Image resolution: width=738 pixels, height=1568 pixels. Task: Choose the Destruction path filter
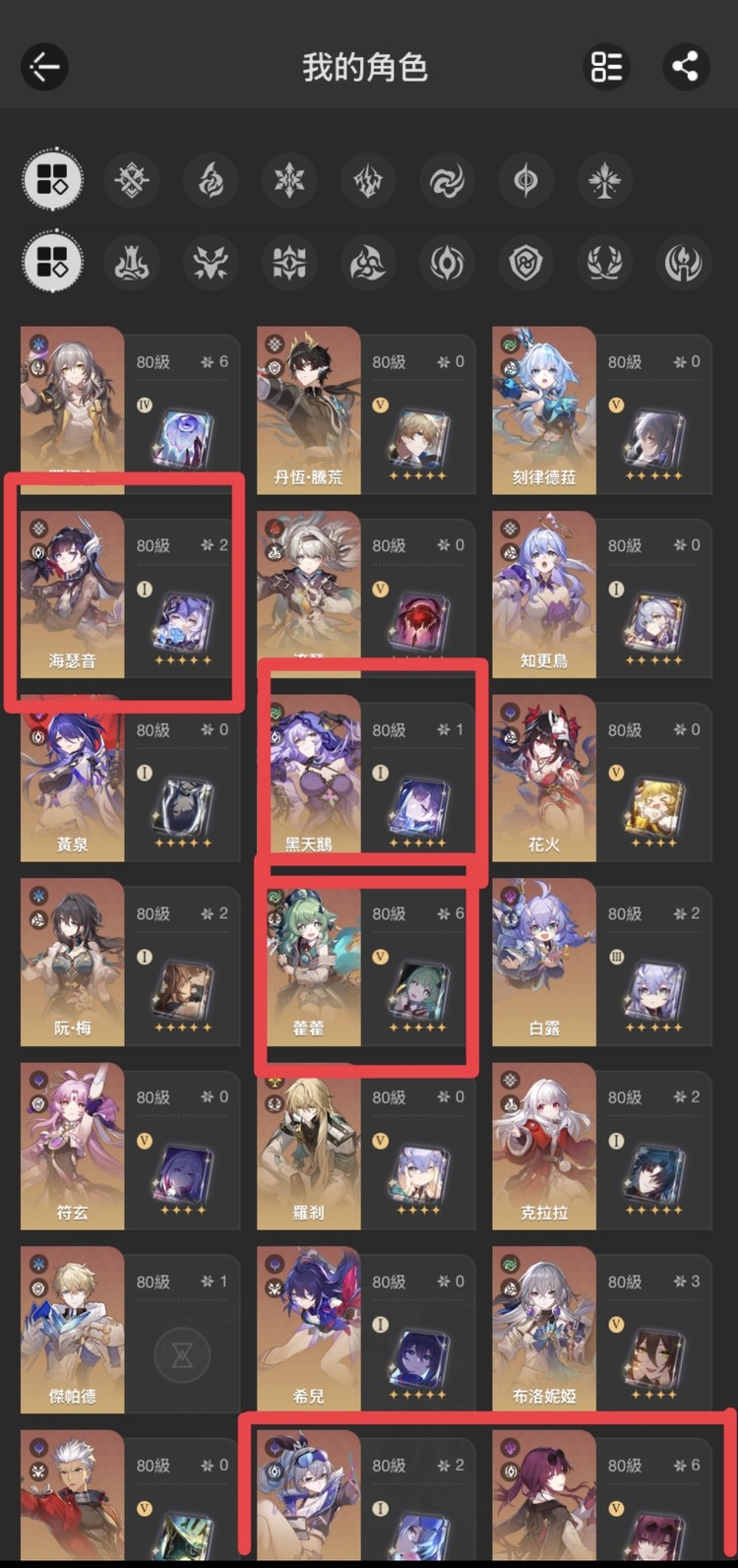[133, 262]
